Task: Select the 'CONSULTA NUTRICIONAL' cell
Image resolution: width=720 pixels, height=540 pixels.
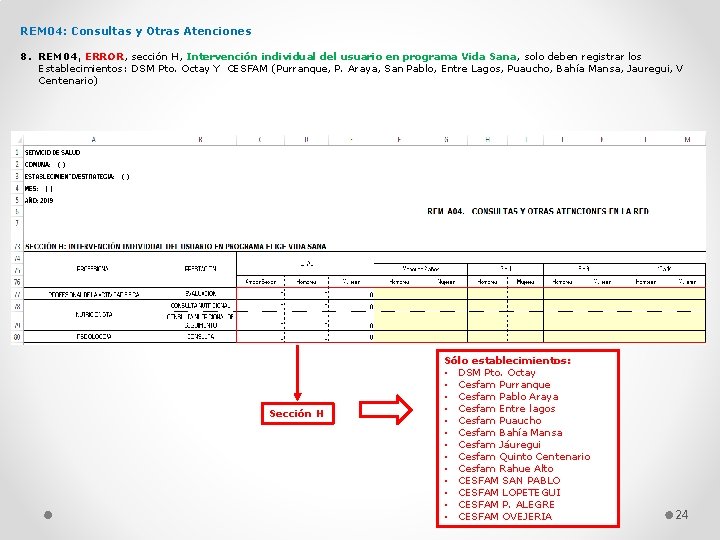Action: [200, 305]
